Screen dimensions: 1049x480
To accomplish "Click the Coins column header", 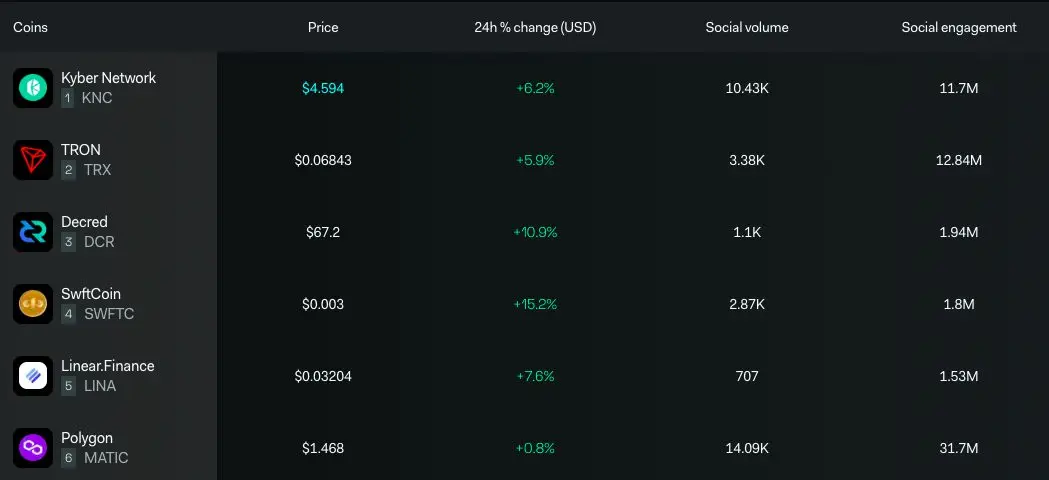I will coord(30,27).
